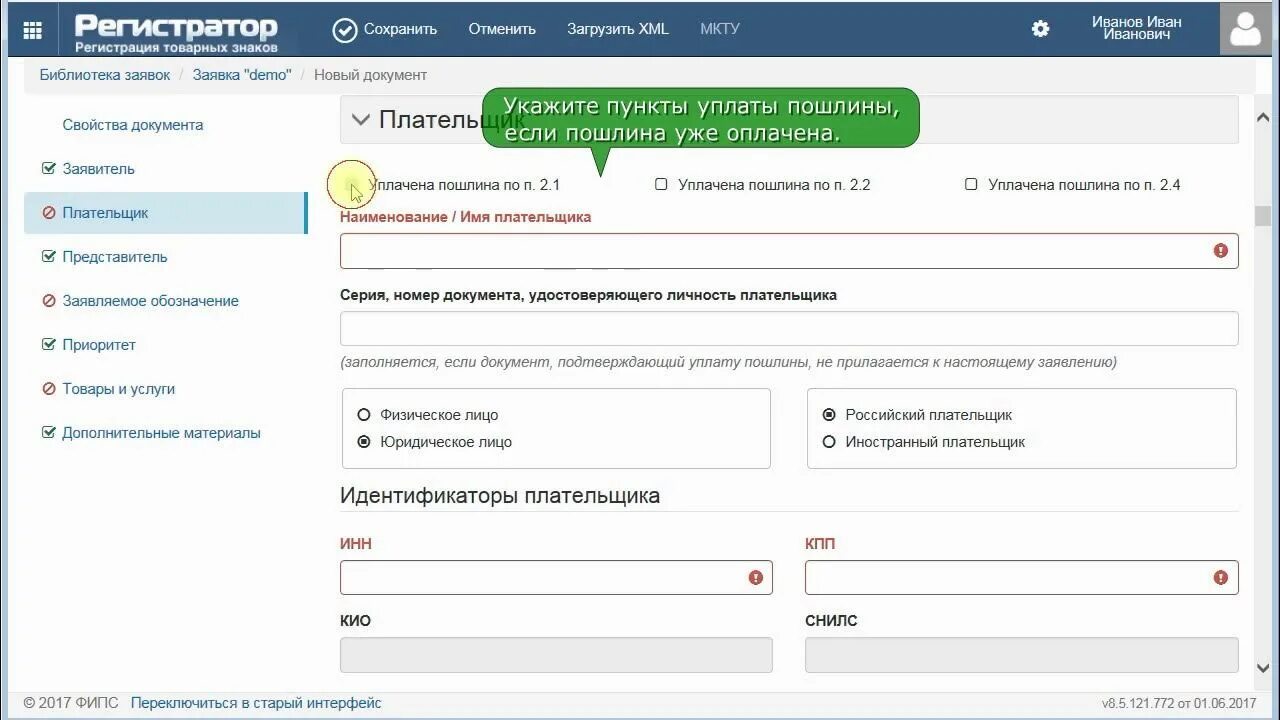
Task: Select Физическое лицо radio button
Action: tap(364, 415)
